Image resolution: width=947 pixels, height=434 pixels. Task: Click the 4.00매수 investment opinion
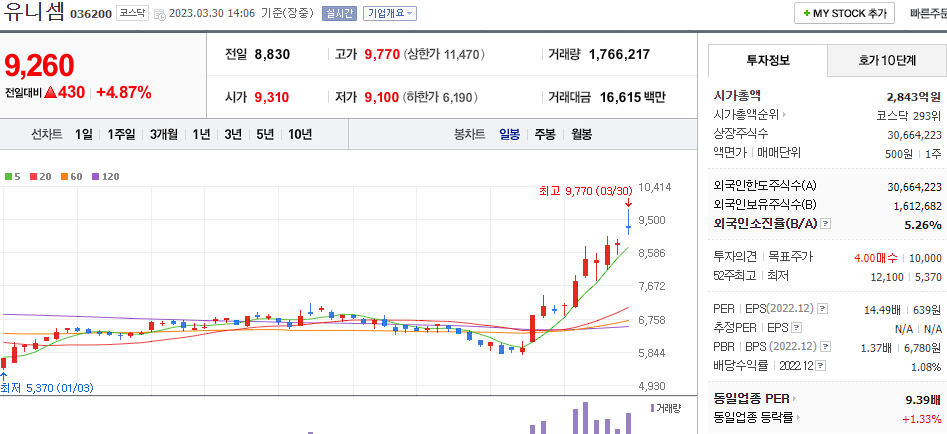point(876,258)
